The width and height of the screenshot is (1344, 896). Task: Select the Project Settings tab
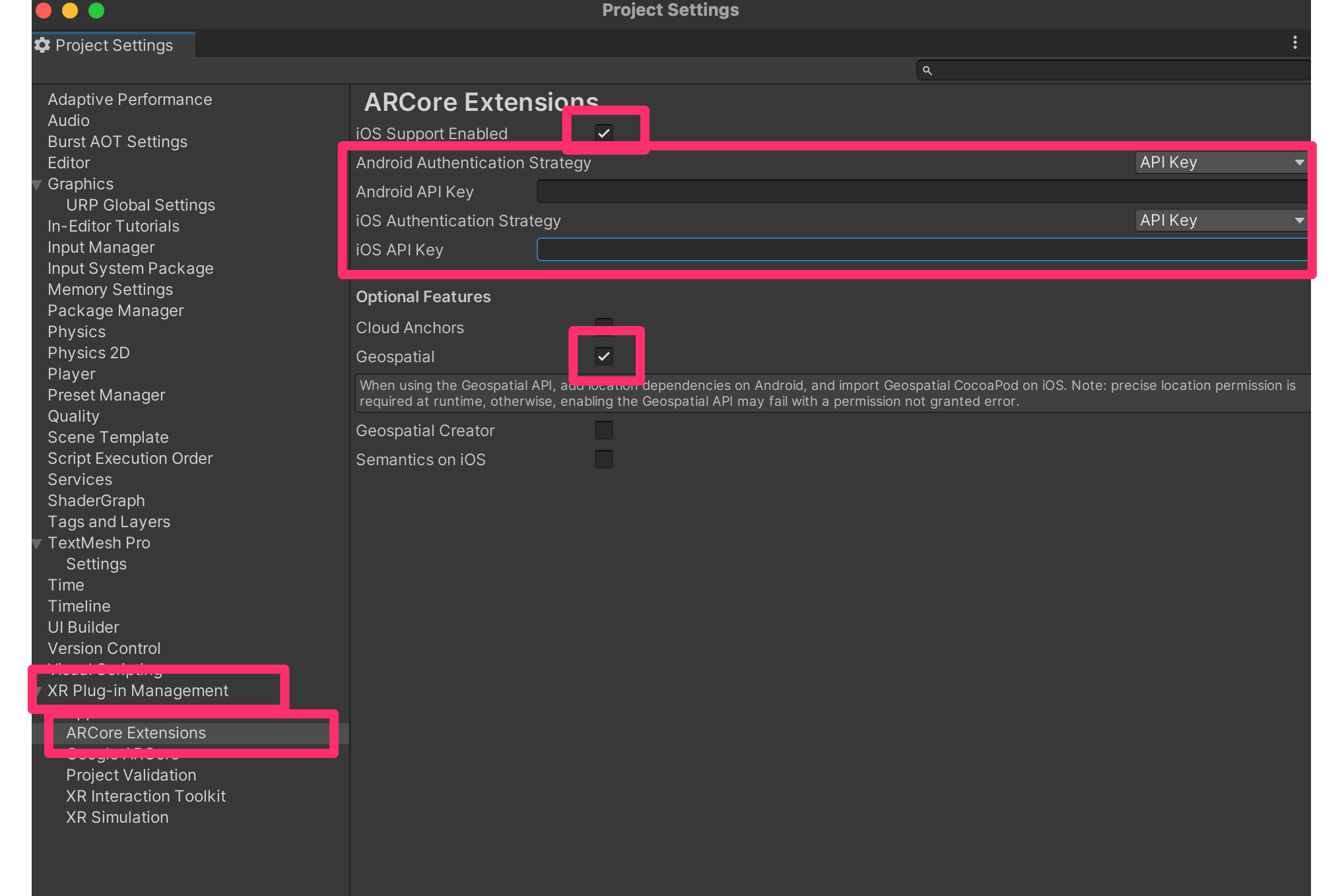pos(114,45)
